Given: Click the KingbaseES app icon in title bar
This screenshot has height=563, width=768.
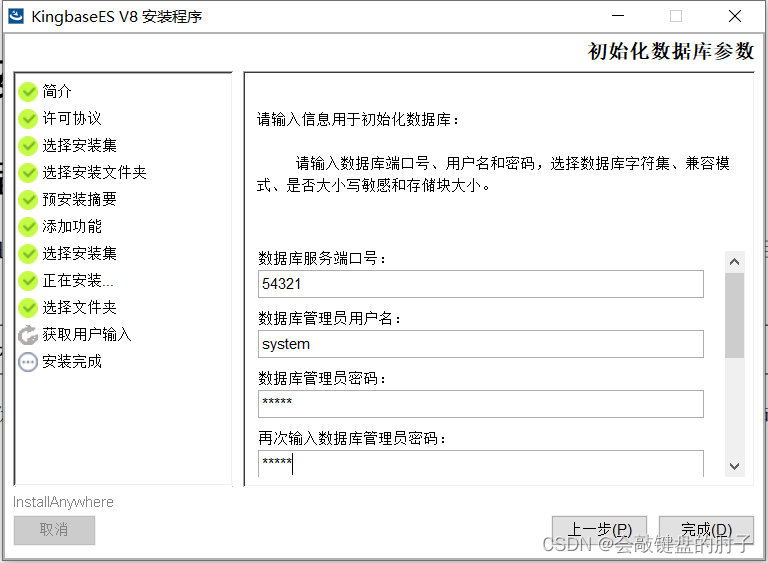Looking at the screenshot, I should 16,16.
